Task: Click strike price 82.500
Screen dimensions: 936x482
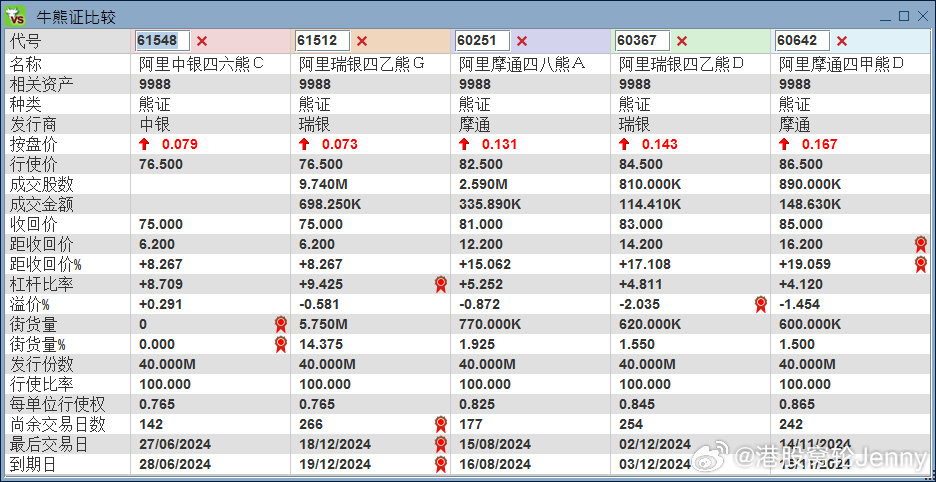Action: click(481, 164)
